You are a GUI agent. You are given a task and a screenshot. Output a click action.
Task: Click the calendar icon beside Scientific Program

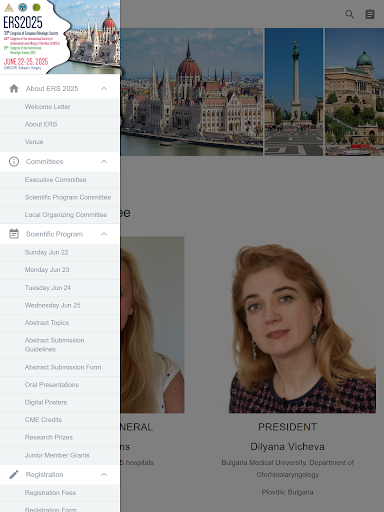tap(14, 234)
